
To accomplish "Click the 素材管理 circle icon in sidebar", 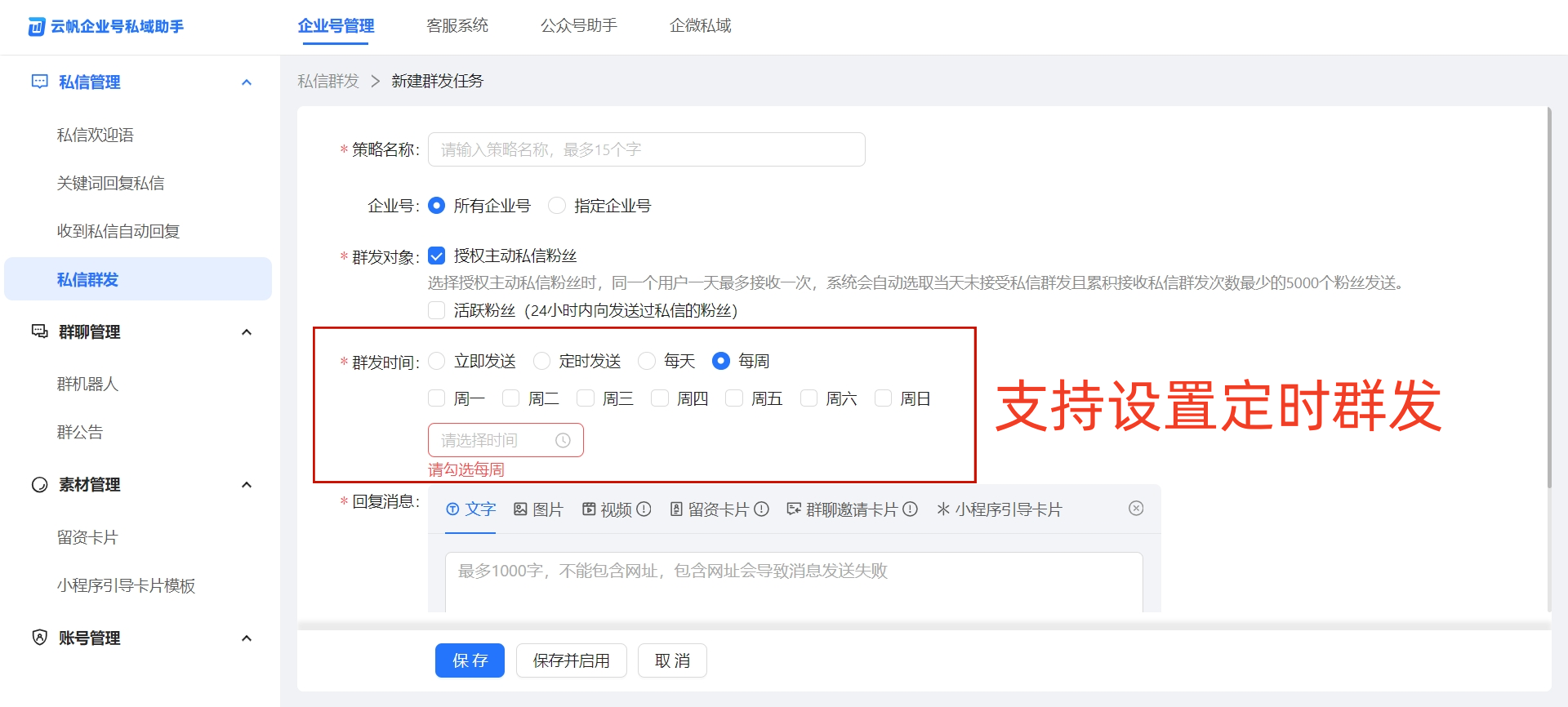I will pos(39,485).
